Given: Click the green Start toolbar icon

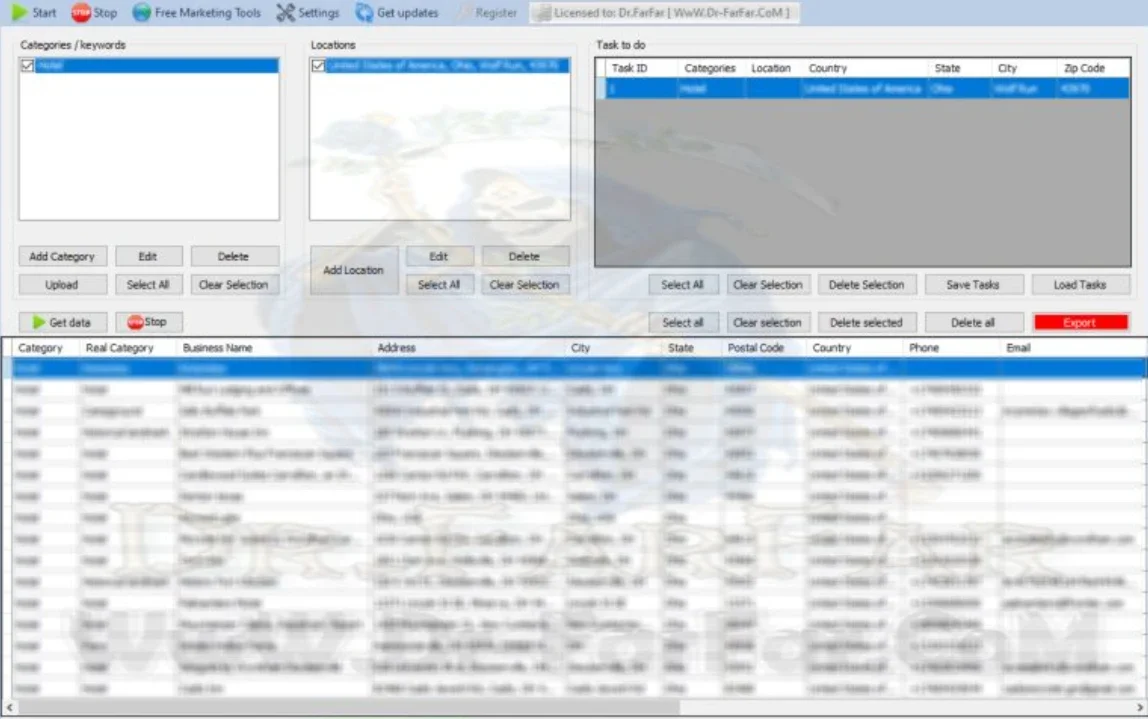Looking at the screenshot, I should (x=20, y=12).
